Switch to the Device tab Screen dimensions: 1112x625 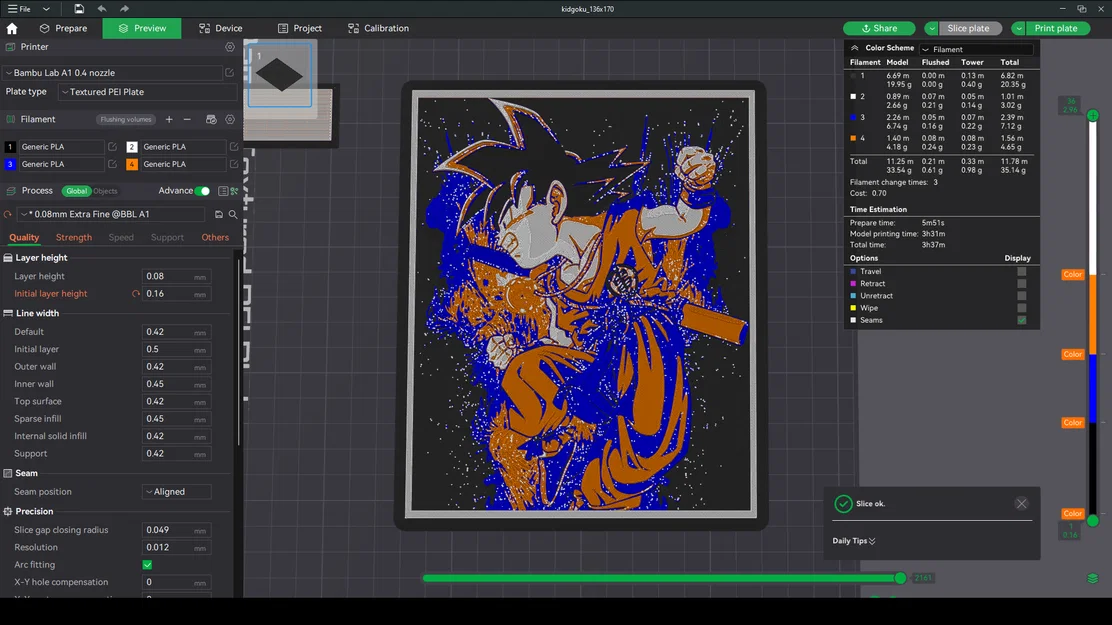(x=221, y=28)
